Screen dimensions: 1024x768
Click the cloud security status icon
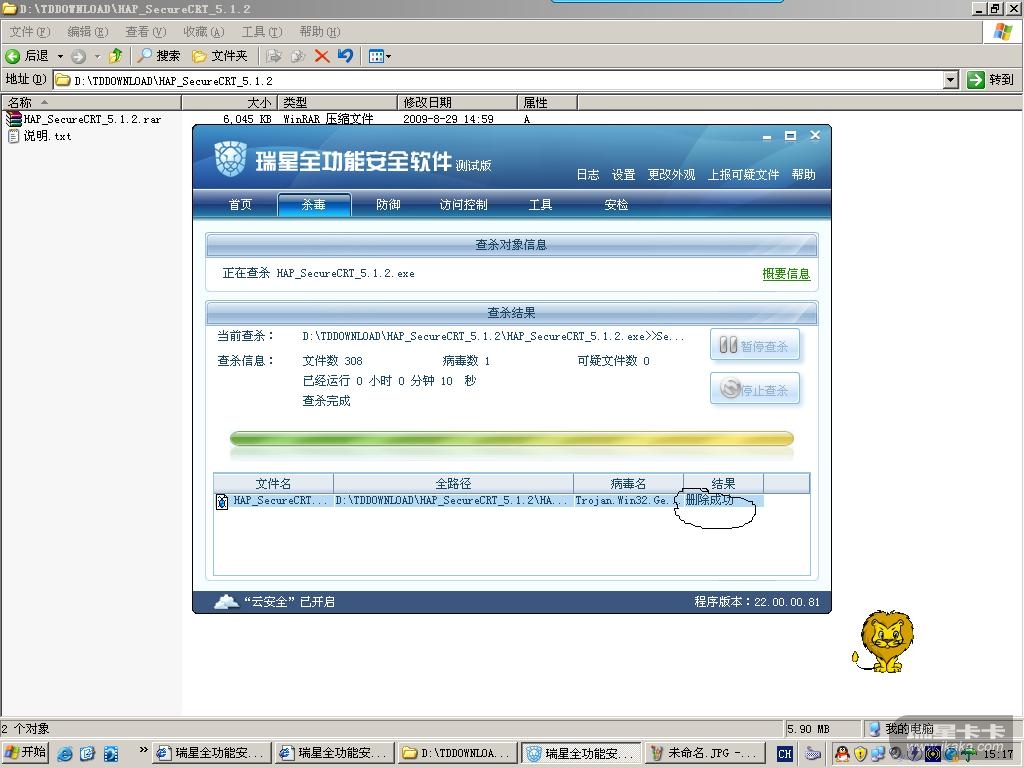[227, 601]
